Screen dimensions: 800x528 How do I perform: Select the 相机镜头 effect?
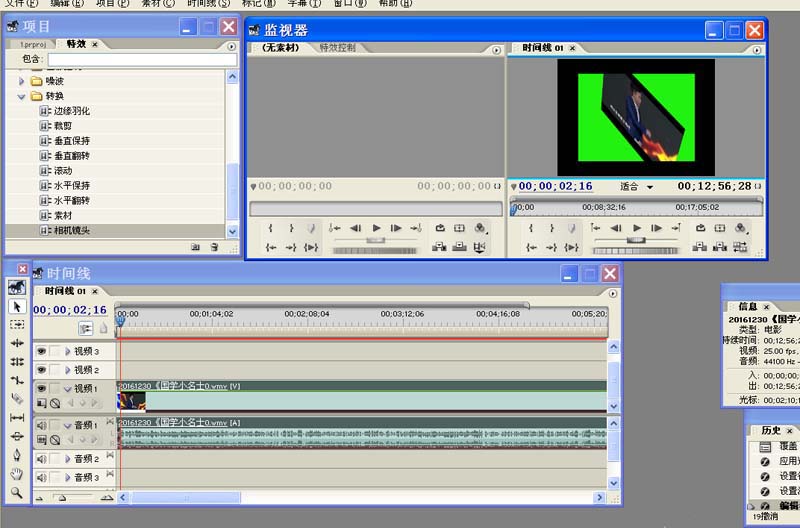72,231
